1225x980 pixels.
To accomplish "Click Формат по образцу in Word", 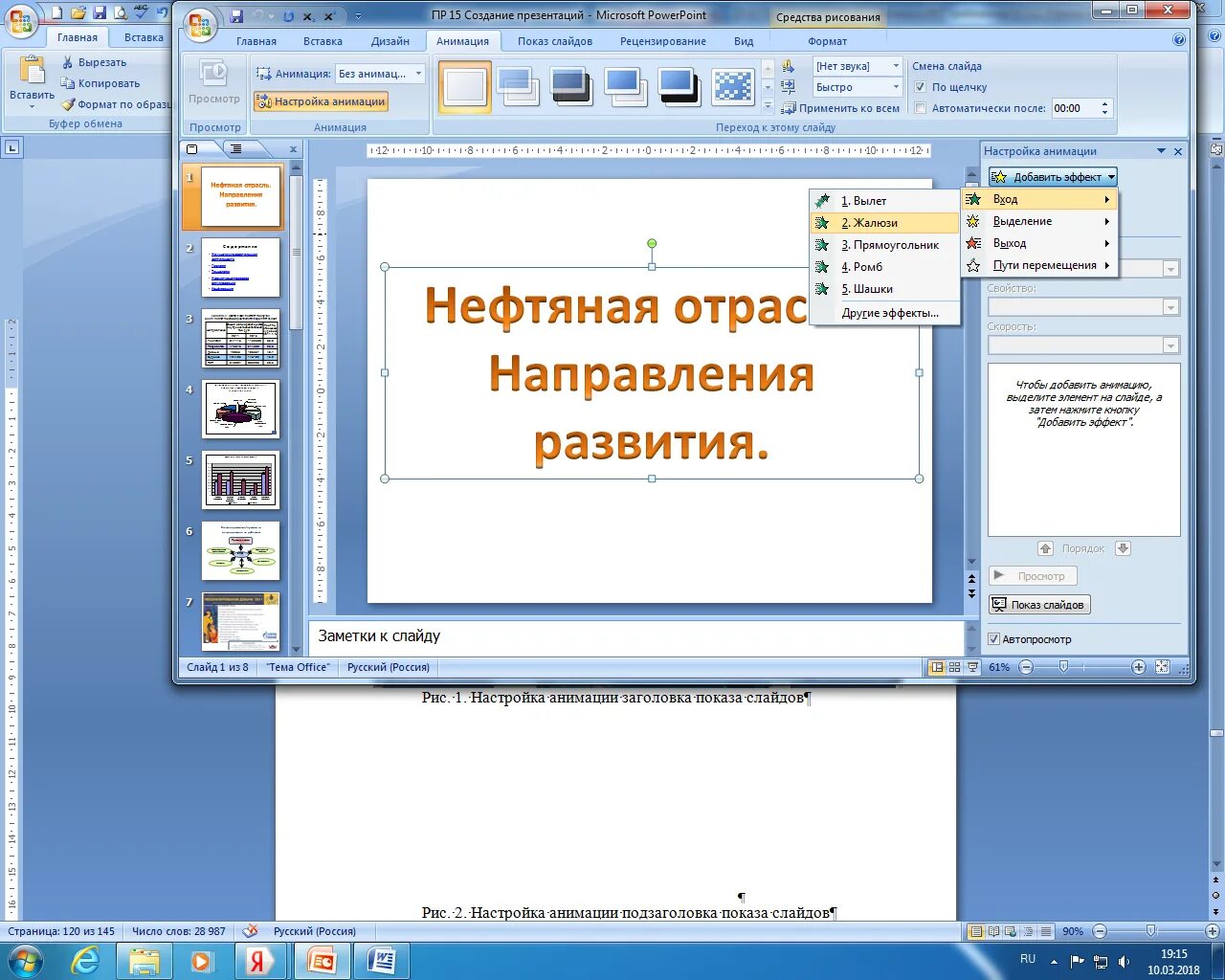I will click(116, 104).
